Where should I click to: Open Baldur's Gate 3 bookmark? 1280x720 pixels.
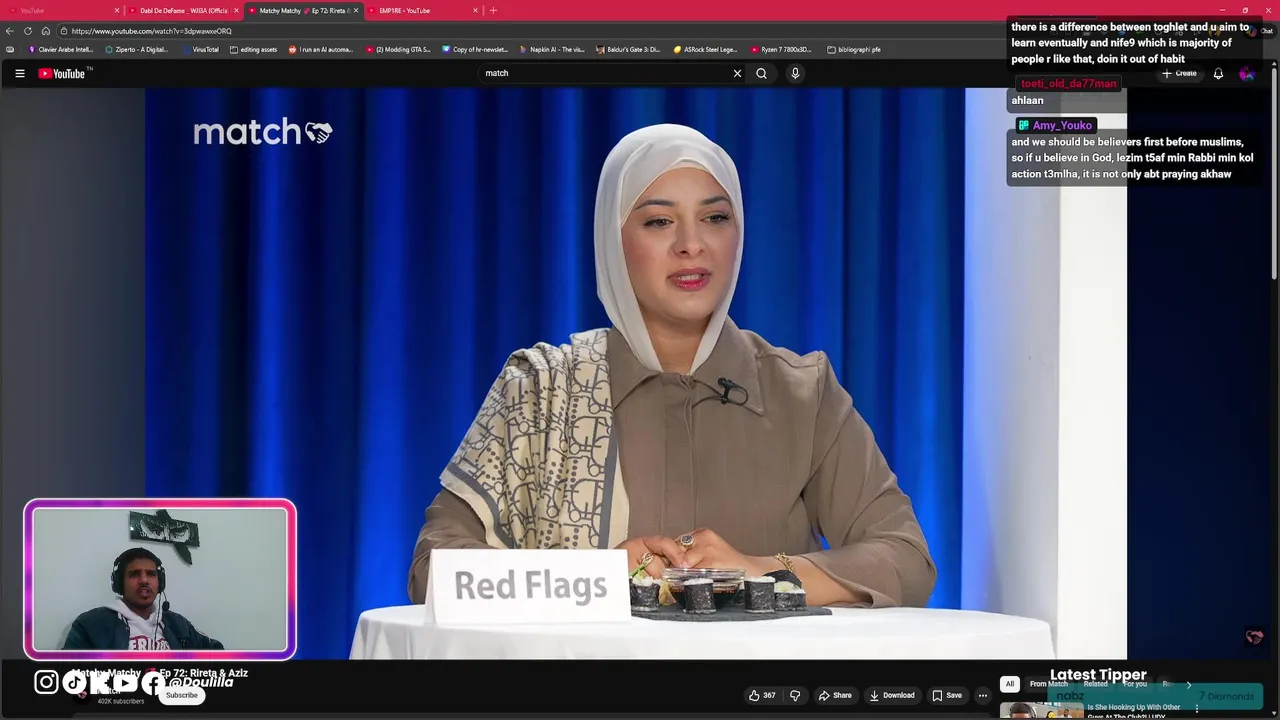628,49
